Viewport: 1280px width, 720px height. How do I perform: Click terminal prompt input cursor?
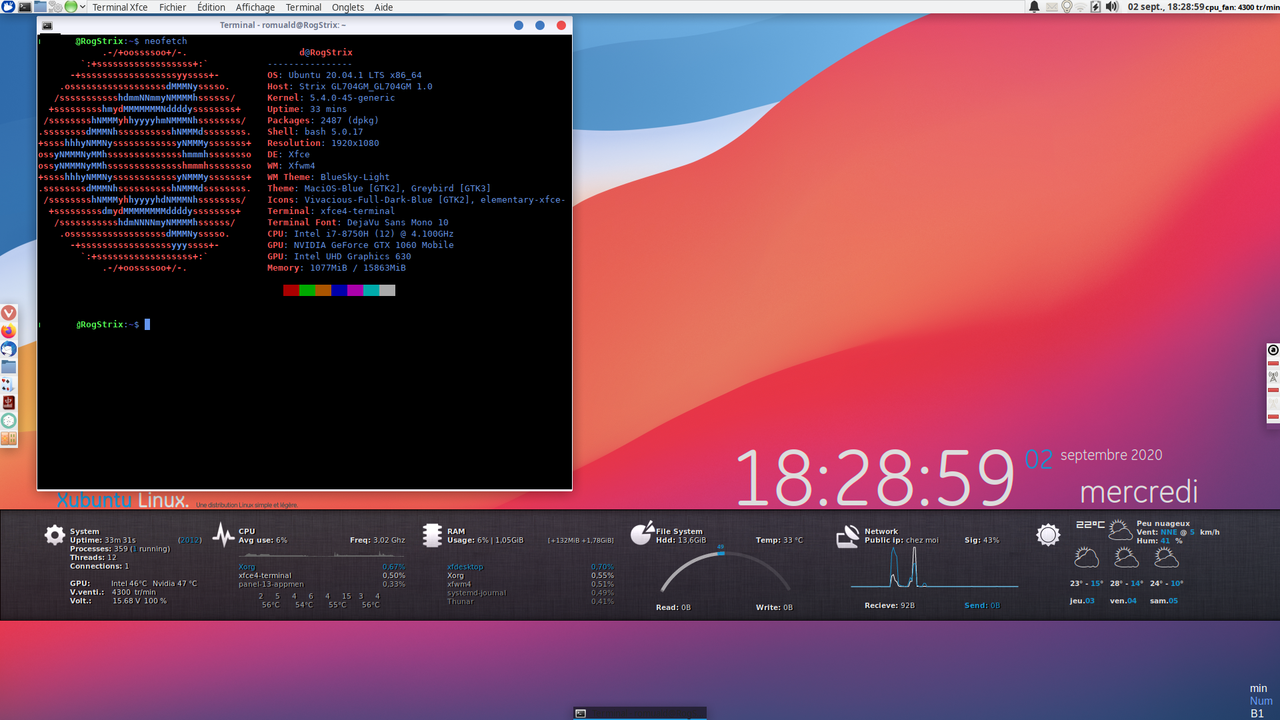[x=147, y=324]
